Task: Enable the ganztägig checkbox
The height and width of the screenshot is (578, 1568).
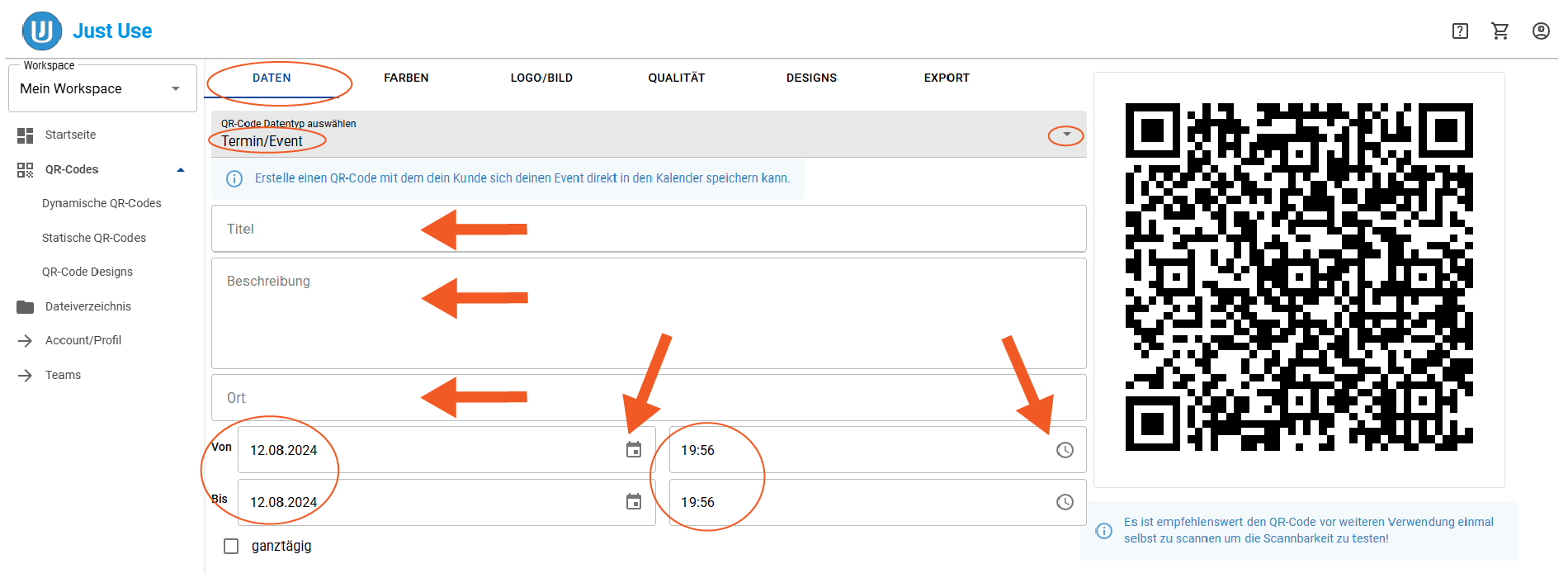Action: click(x=232, y=547)
